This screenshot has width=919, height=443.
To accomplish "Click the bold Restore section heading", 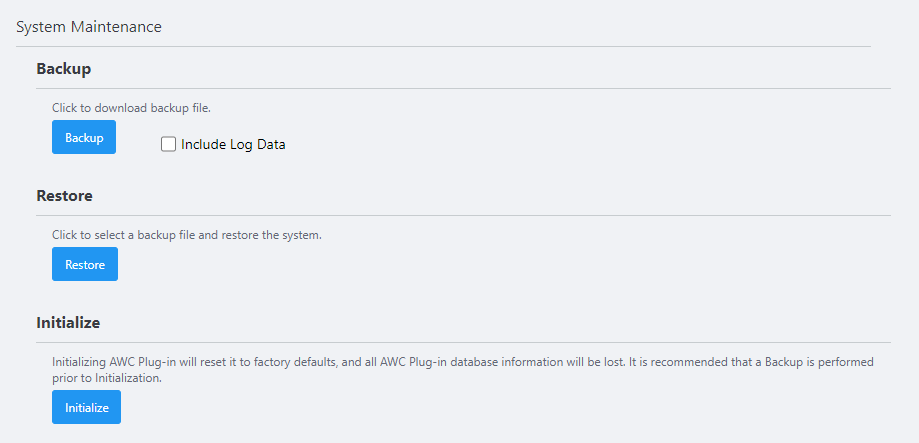I will [64, 195].
